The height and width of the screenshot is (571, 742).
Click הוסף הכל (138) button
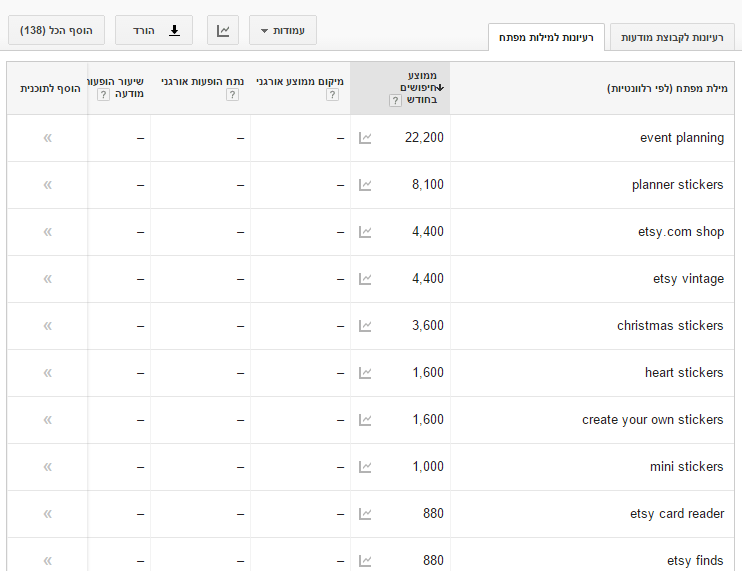(56, 31)
